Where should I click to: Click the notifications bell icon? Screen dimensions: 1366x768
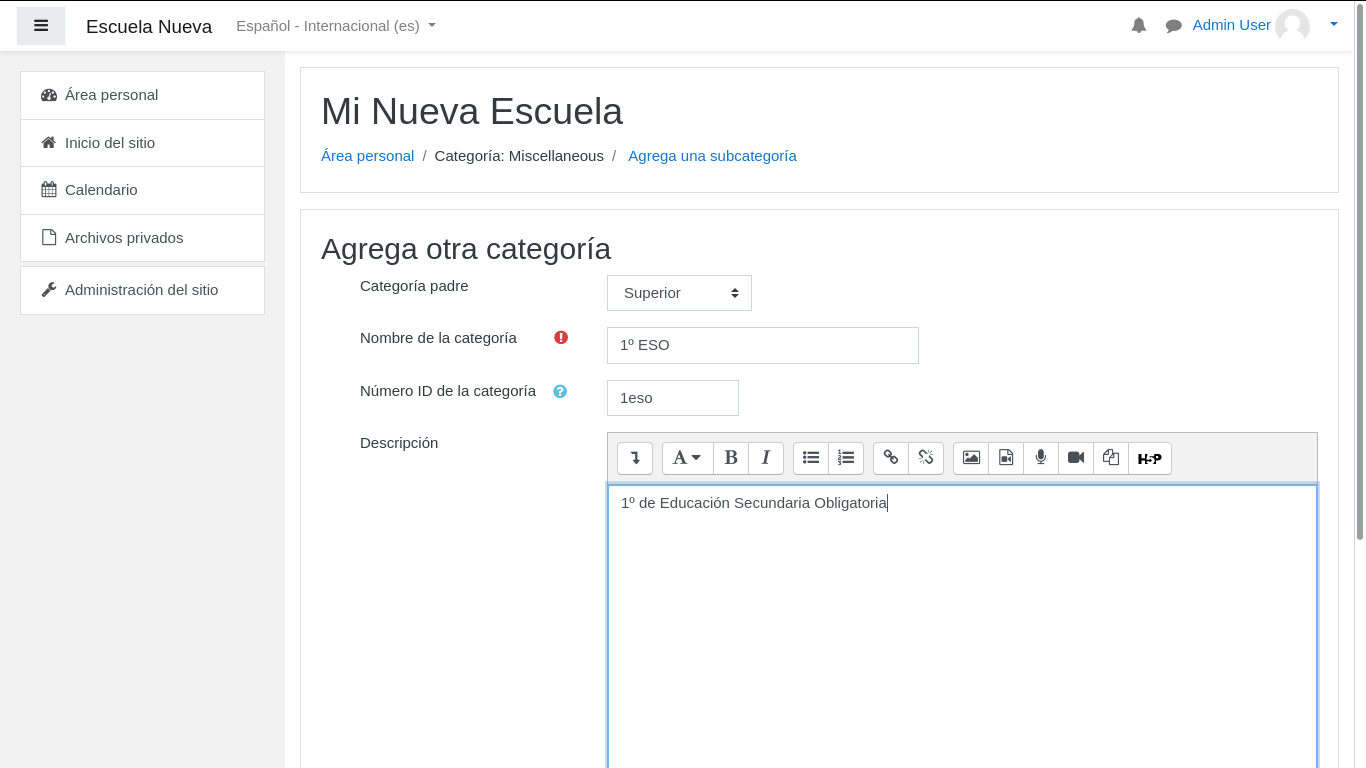point(1138,25)
